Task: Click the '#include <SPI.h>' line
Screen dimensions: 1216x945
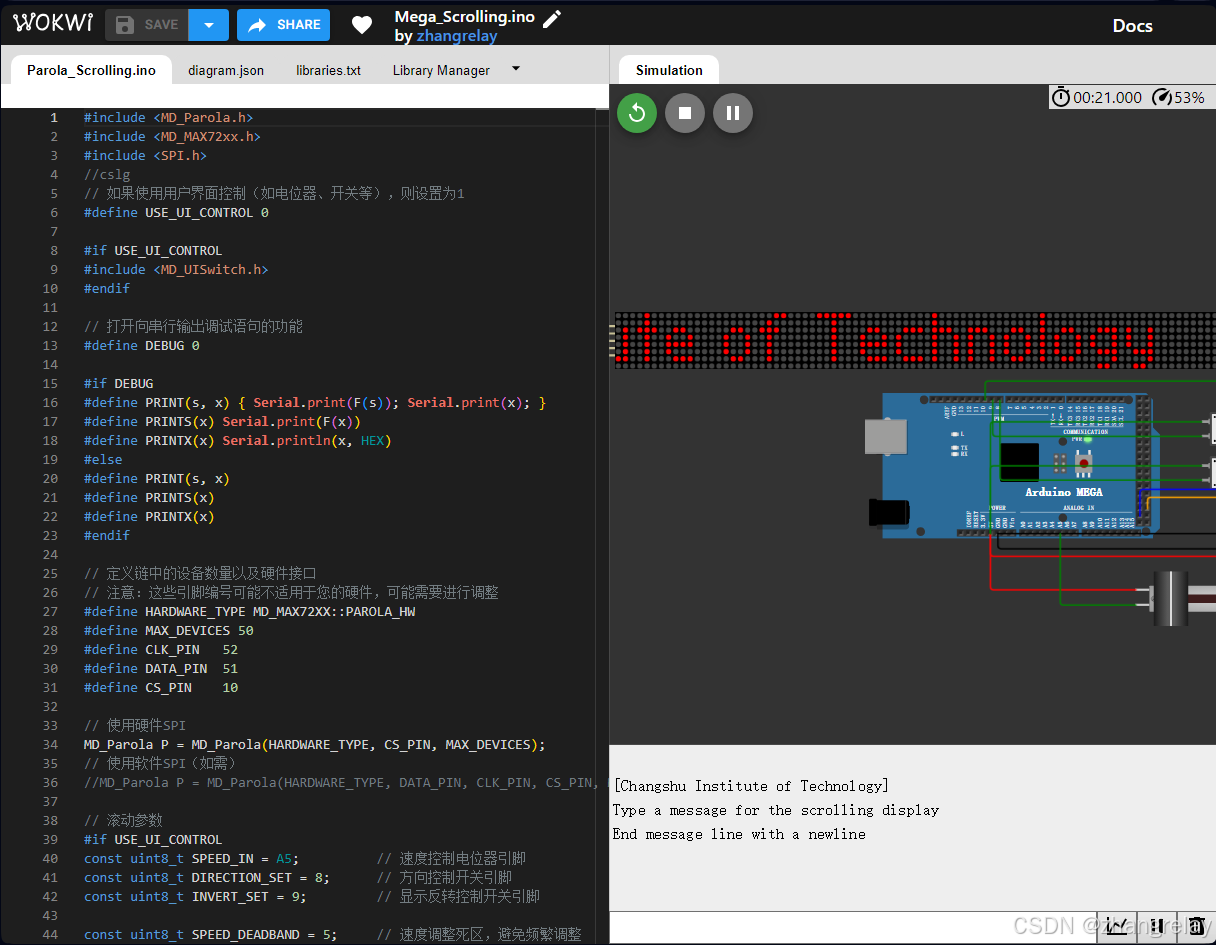Action: point(146,155)
